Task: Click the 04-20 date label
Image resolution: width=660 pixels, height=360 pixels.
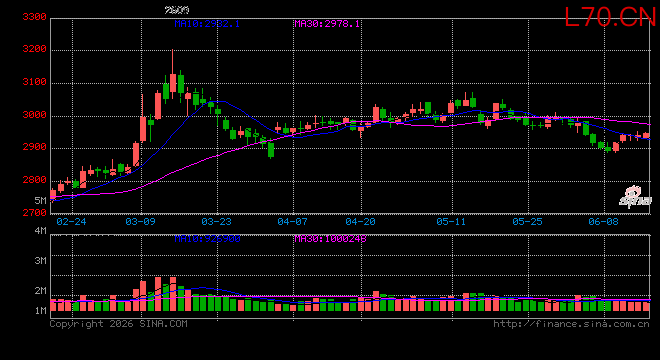Action: click(360, 221)
